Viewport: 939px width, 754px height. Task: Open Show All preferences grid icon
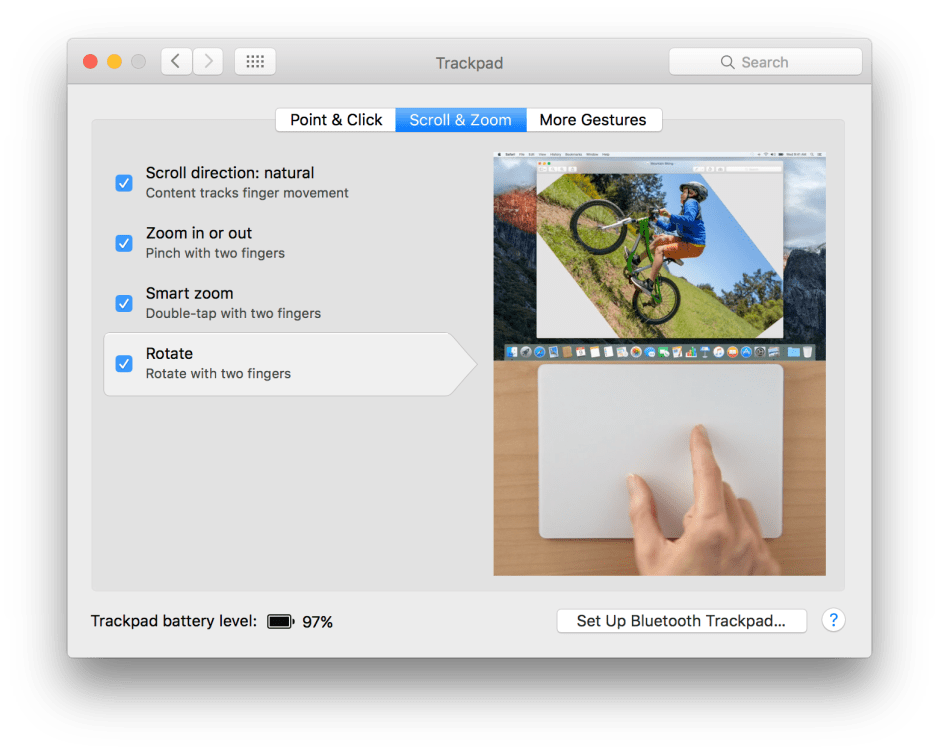pyautogui.click(x=255, y=62)
